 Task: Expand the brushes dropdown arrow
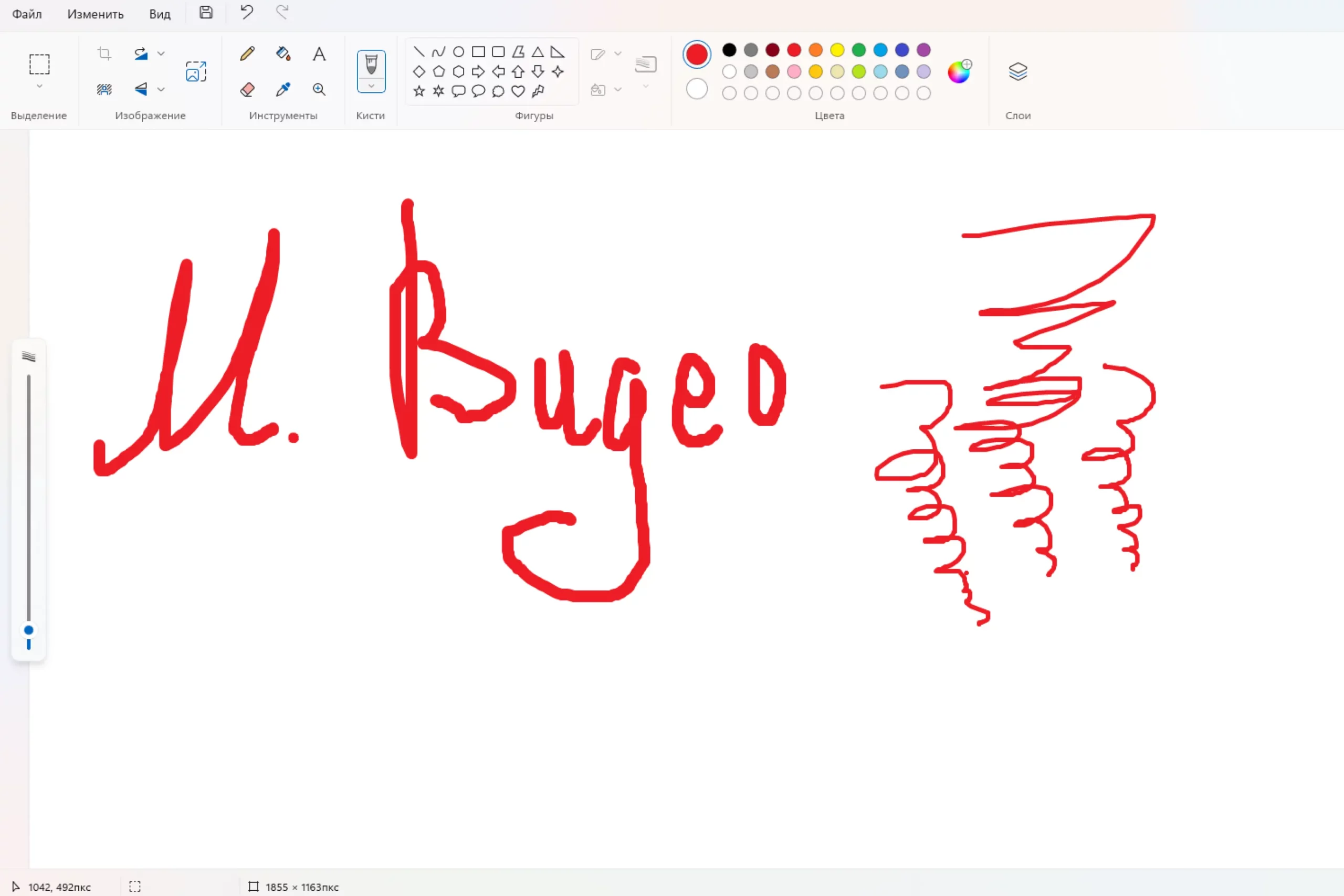[x=371, y=86]
